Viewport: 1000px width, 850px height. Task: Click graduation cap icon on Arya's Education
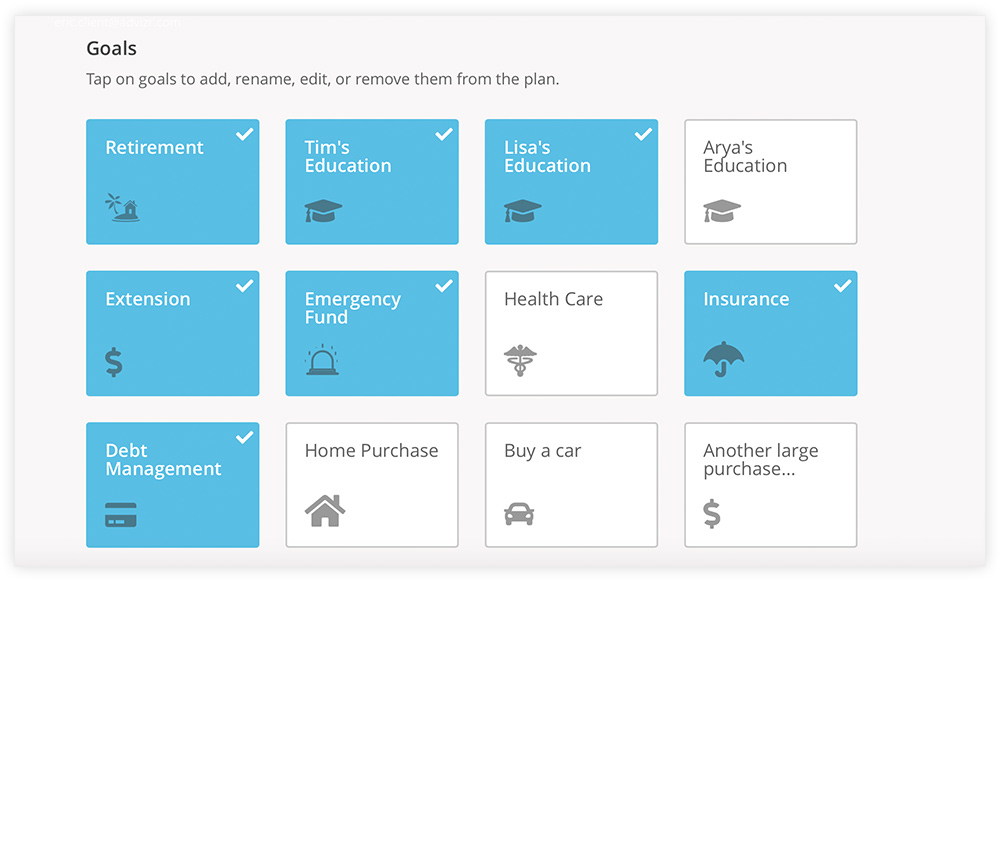722,210
